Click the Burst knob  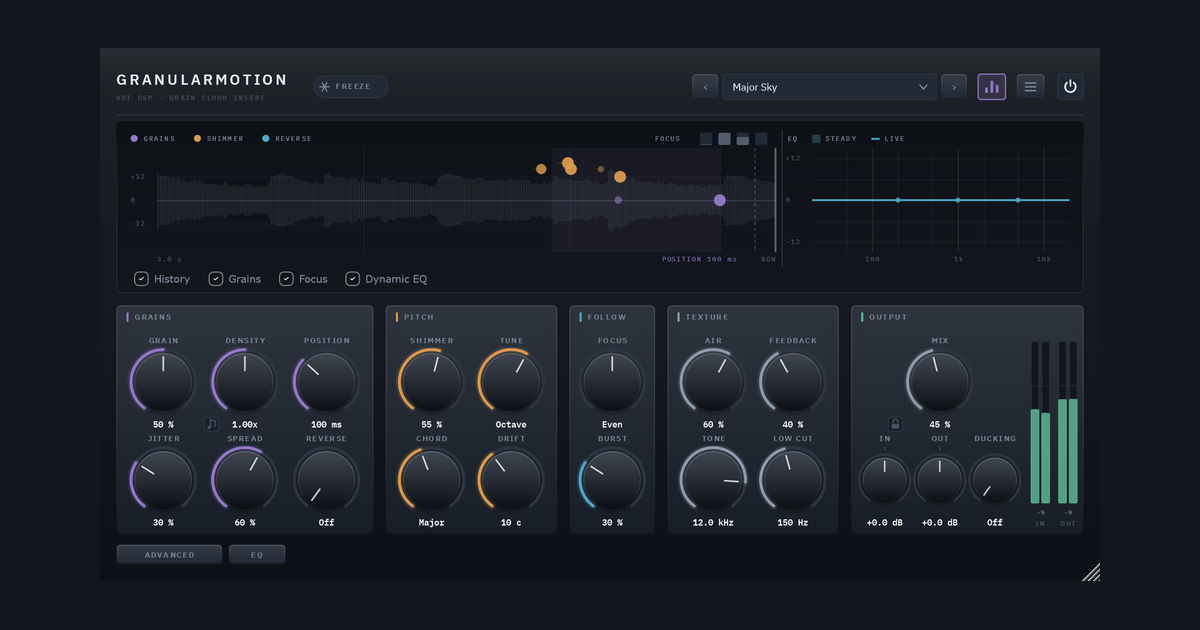coord(613,479)
